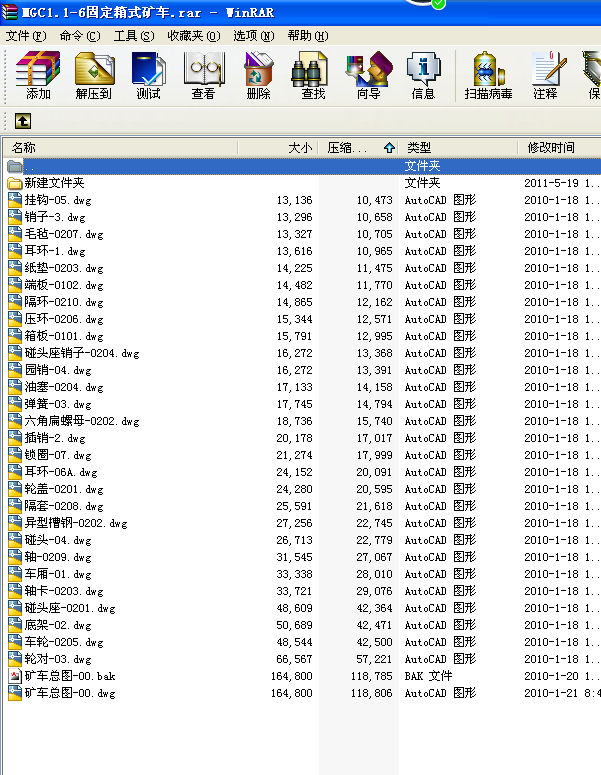
Task: Click the icon of 车厢-01.dwg
Action: (15, 574)
